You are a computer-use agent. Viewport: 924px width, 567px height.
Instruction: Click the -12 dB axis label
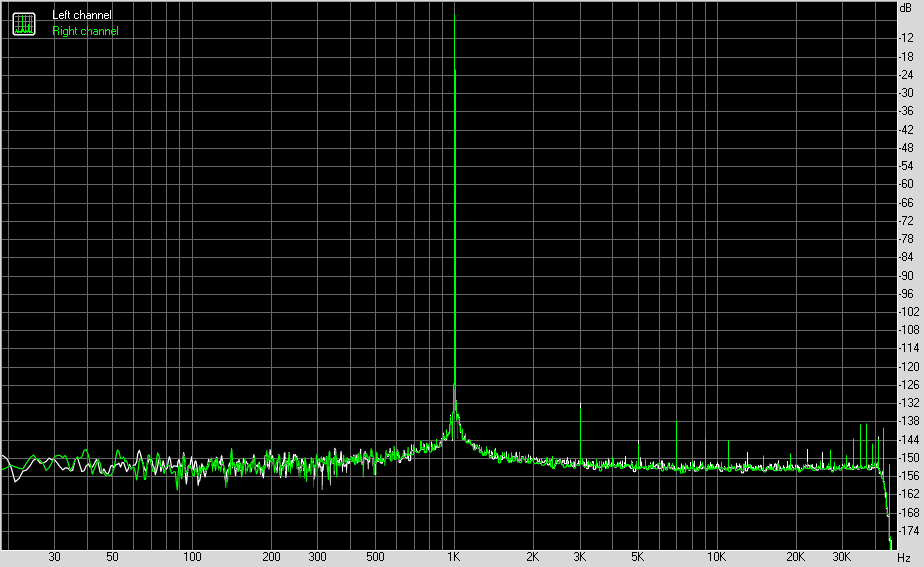point(906,38)
